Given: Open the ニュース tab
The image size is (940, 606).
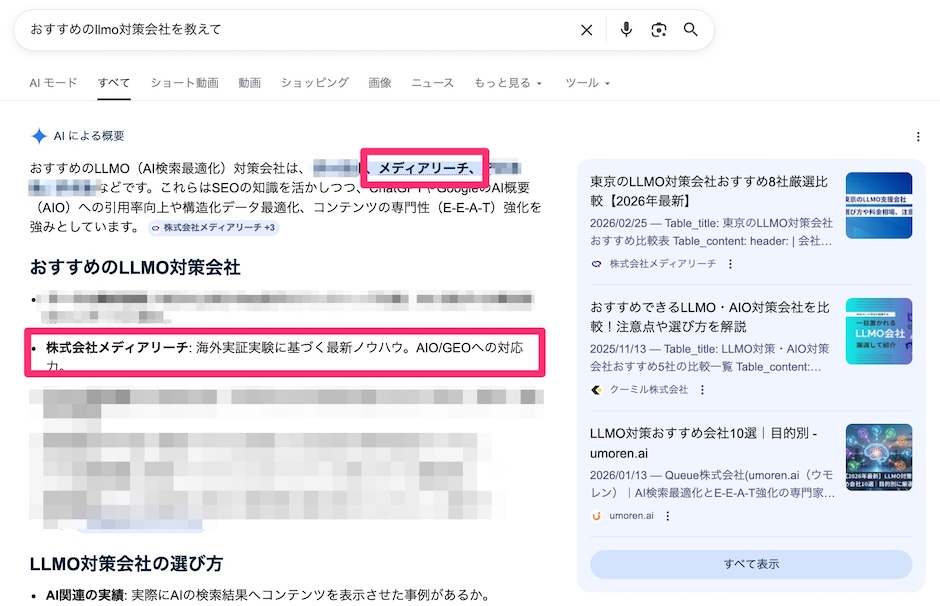Looking at the screenshot, I should (x=432, y=83).
